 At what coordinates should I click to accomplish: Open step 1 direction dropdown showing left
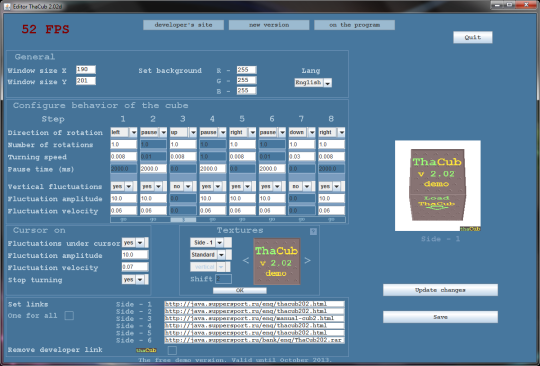[124, 132]
